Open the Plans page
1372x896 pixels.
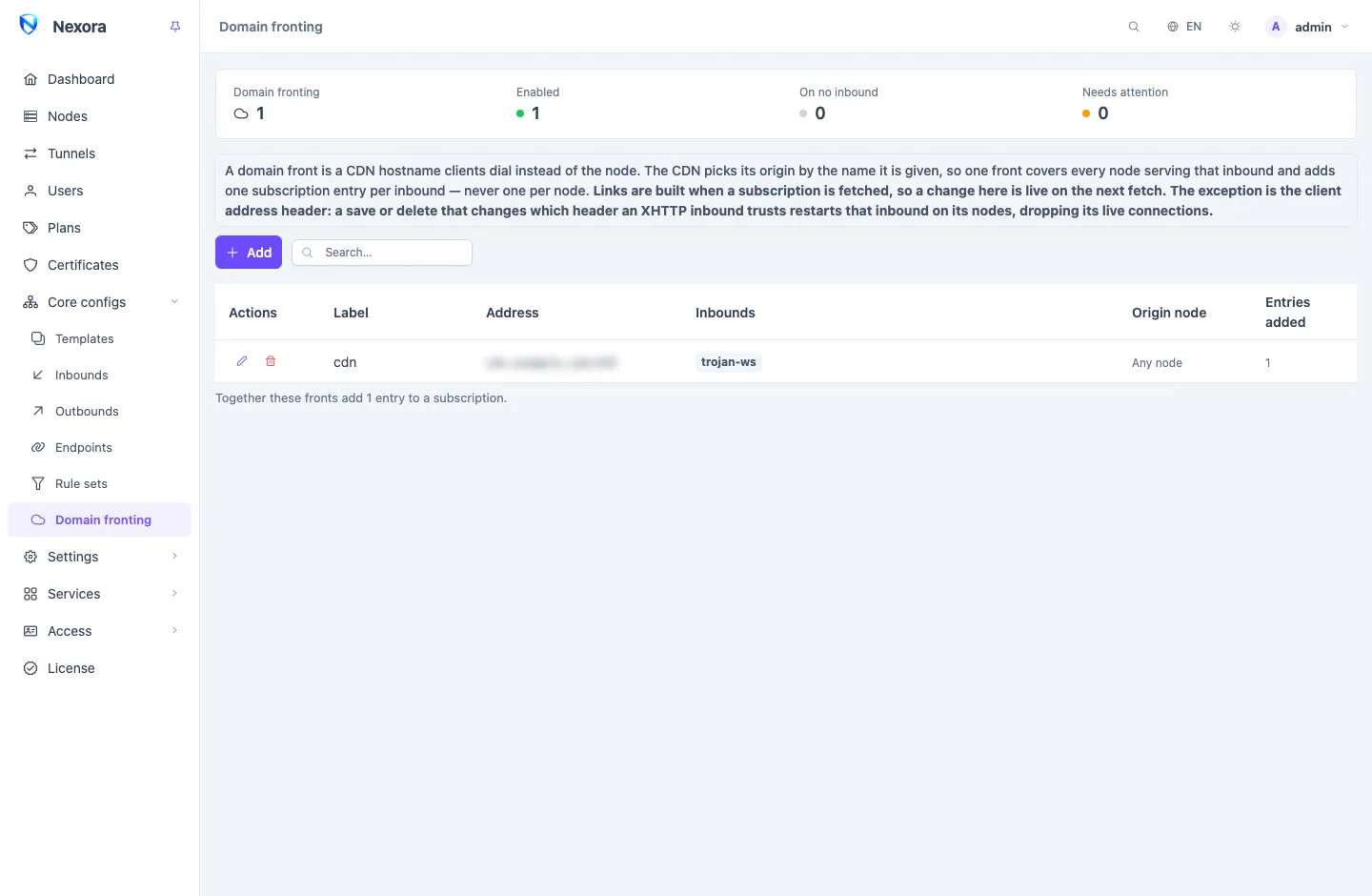click(99, 228)
